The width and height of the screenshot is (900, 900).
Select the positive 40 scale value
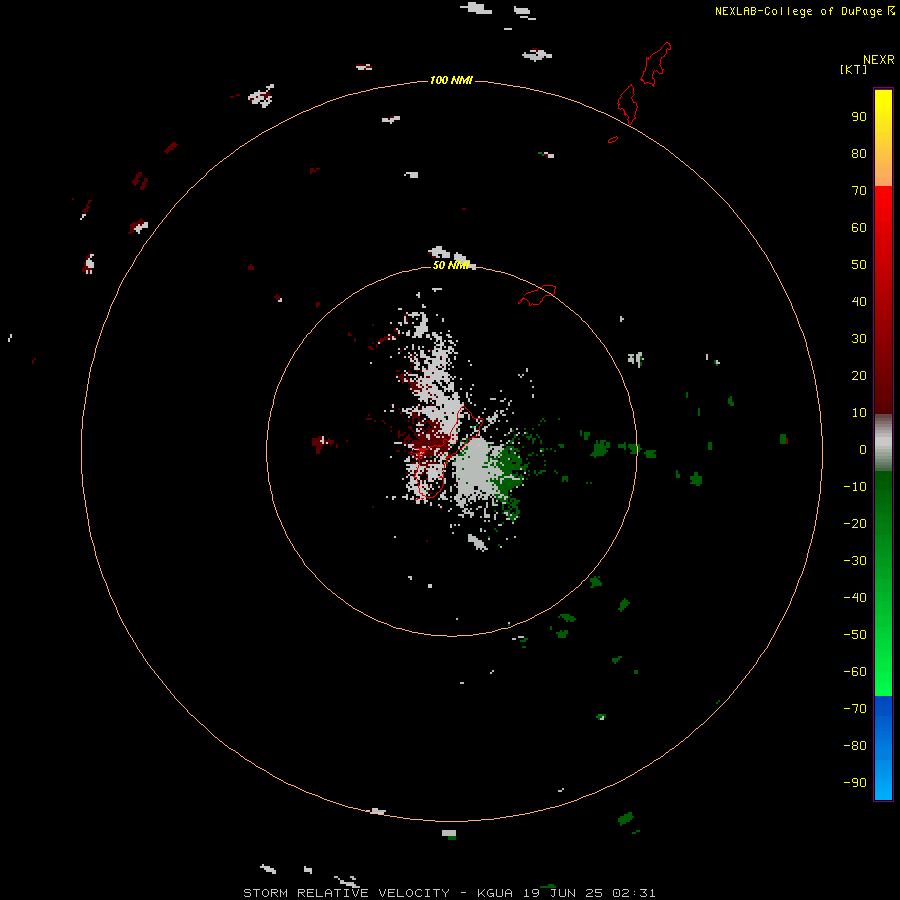(x=859, y=302)
